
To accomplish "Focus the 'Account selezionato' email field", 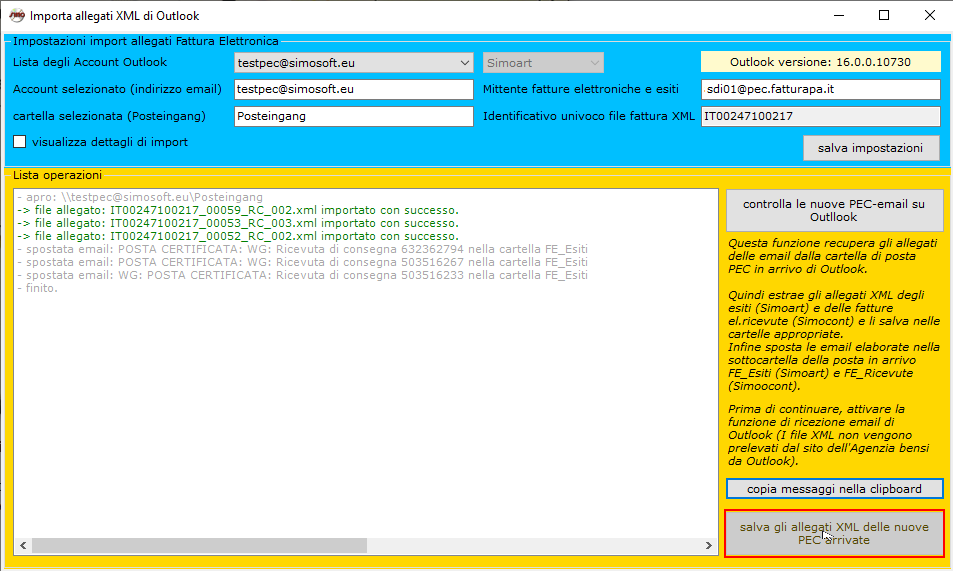I will point(353,90).
